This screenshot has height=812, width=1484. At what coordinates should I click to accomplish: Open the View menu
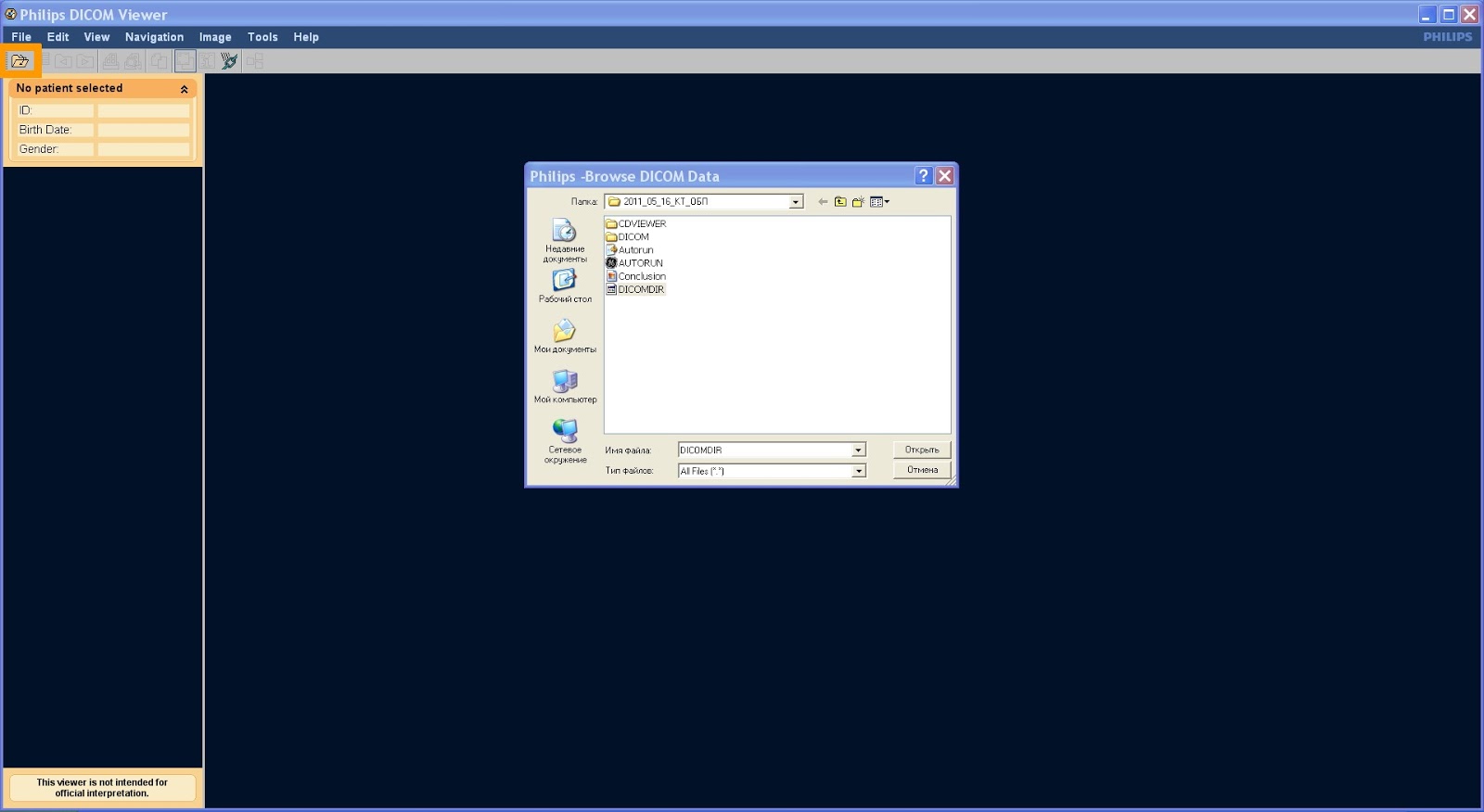click(x=96, y=37)
